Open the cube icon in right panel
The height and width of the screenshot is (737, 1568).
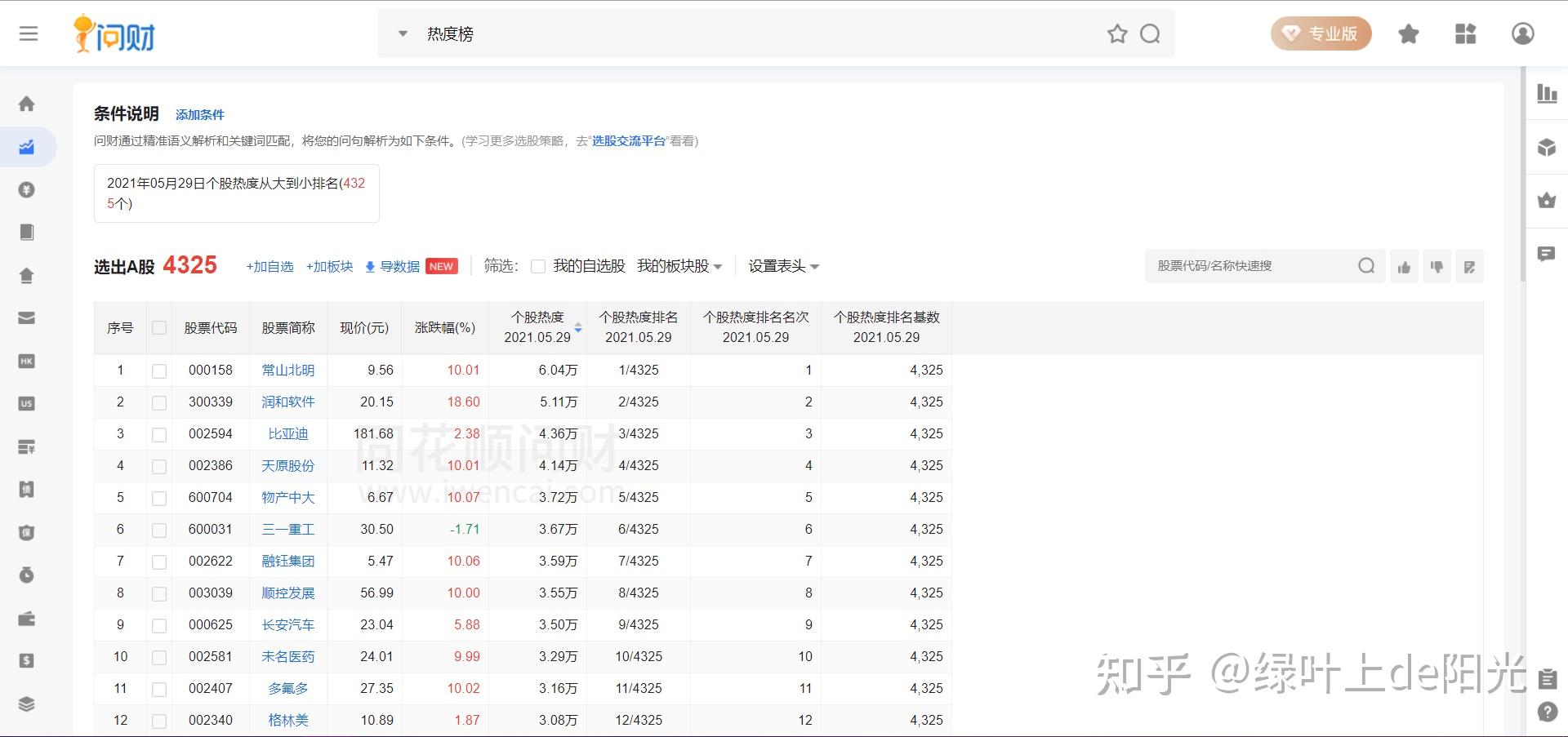[x=1547, y=147]
